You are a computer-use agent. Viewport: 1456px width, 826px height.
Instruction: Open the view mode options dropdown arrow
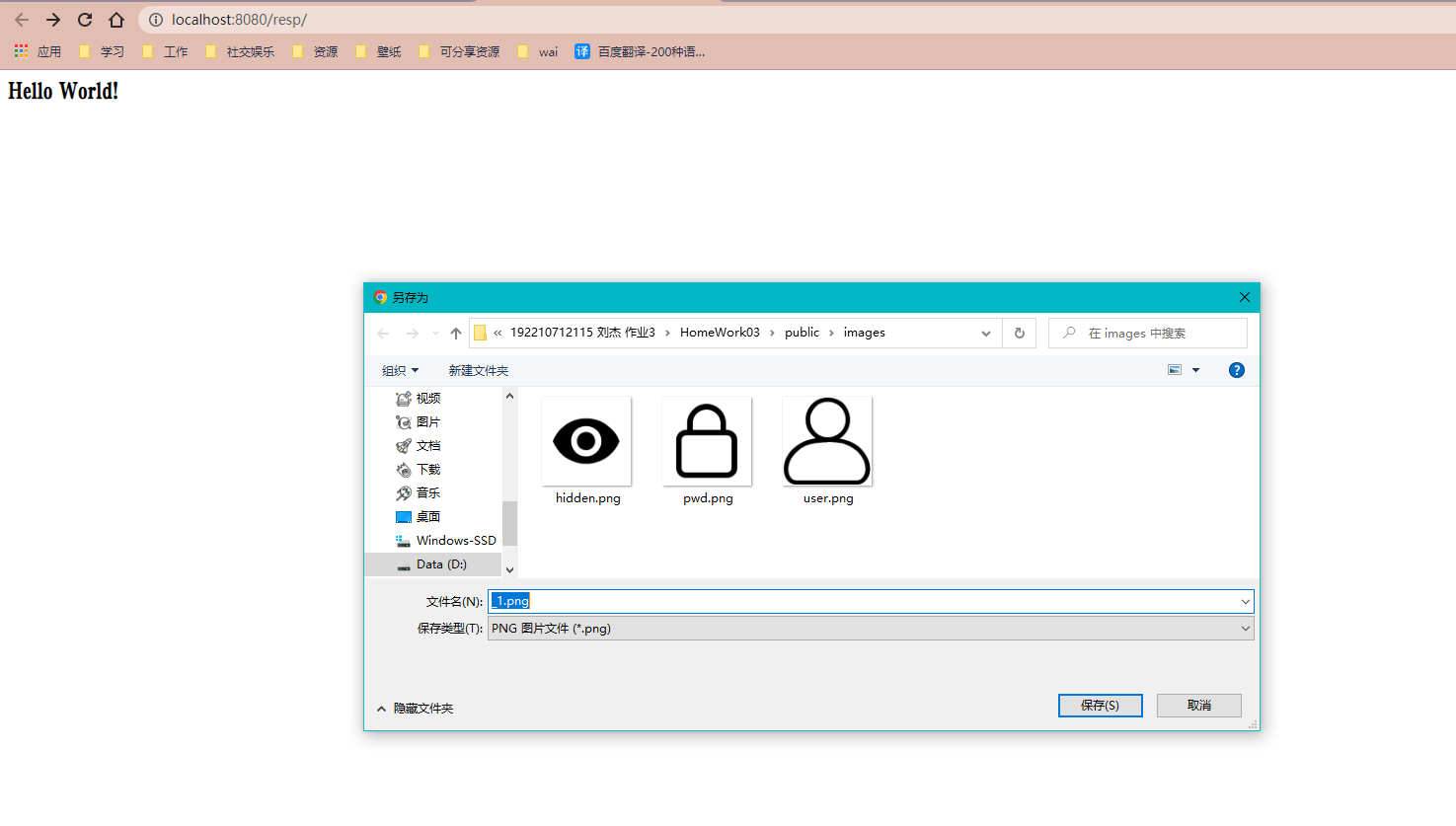click(x=1195, y=370)
